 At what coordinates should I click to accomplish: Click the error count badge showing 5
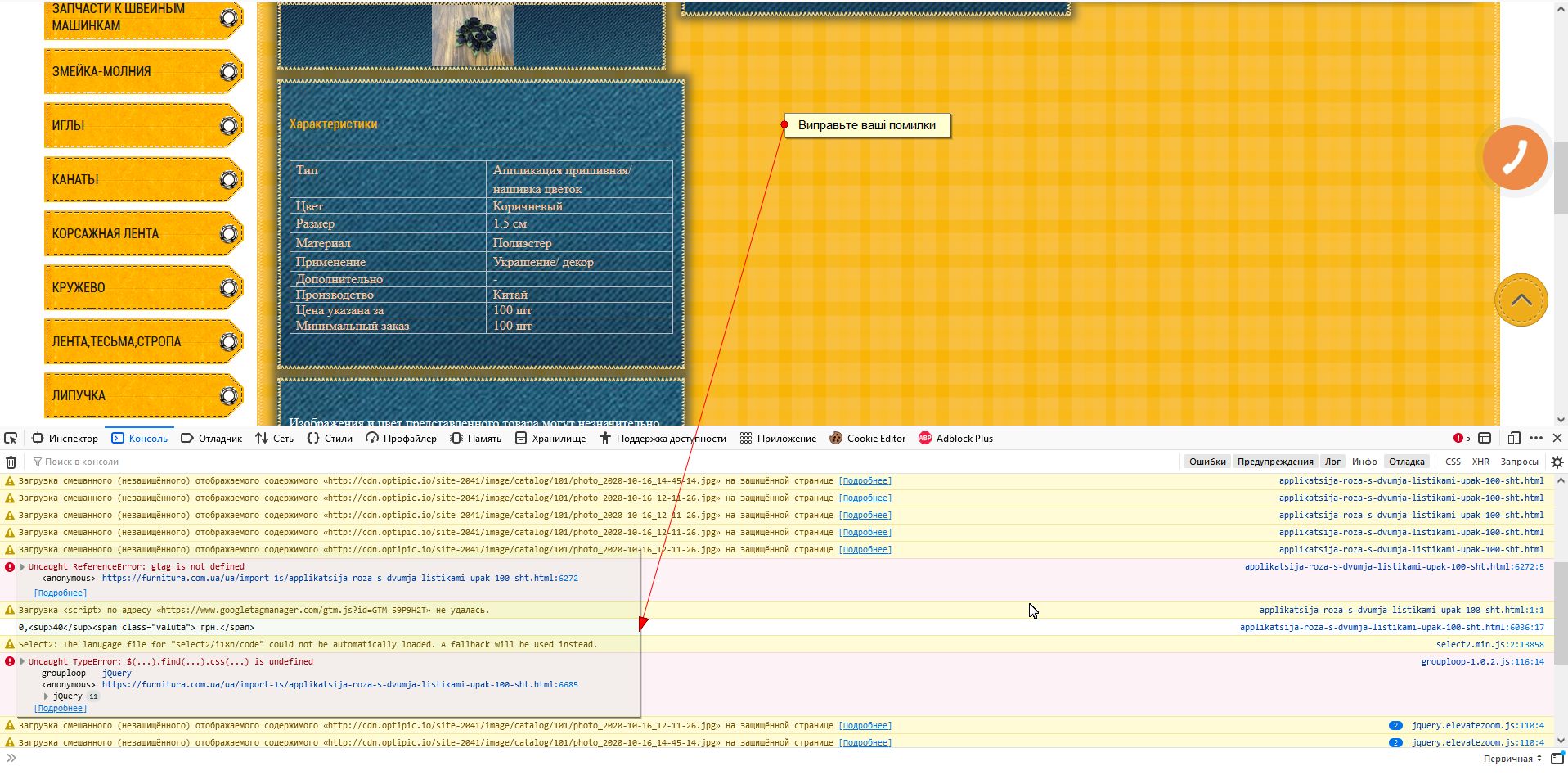coord(1462,438)
